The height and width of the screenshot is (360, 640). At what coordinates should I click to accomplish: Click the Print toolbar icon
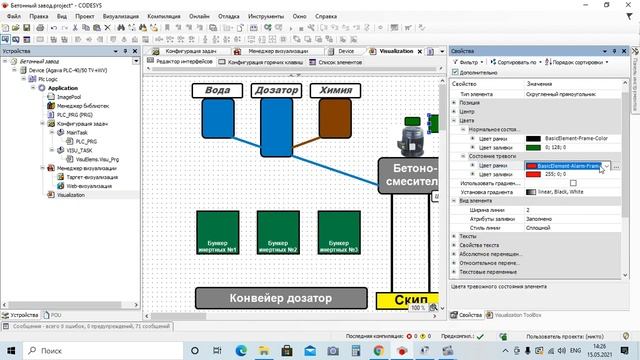pyautogui.click(x=40, y=28)
